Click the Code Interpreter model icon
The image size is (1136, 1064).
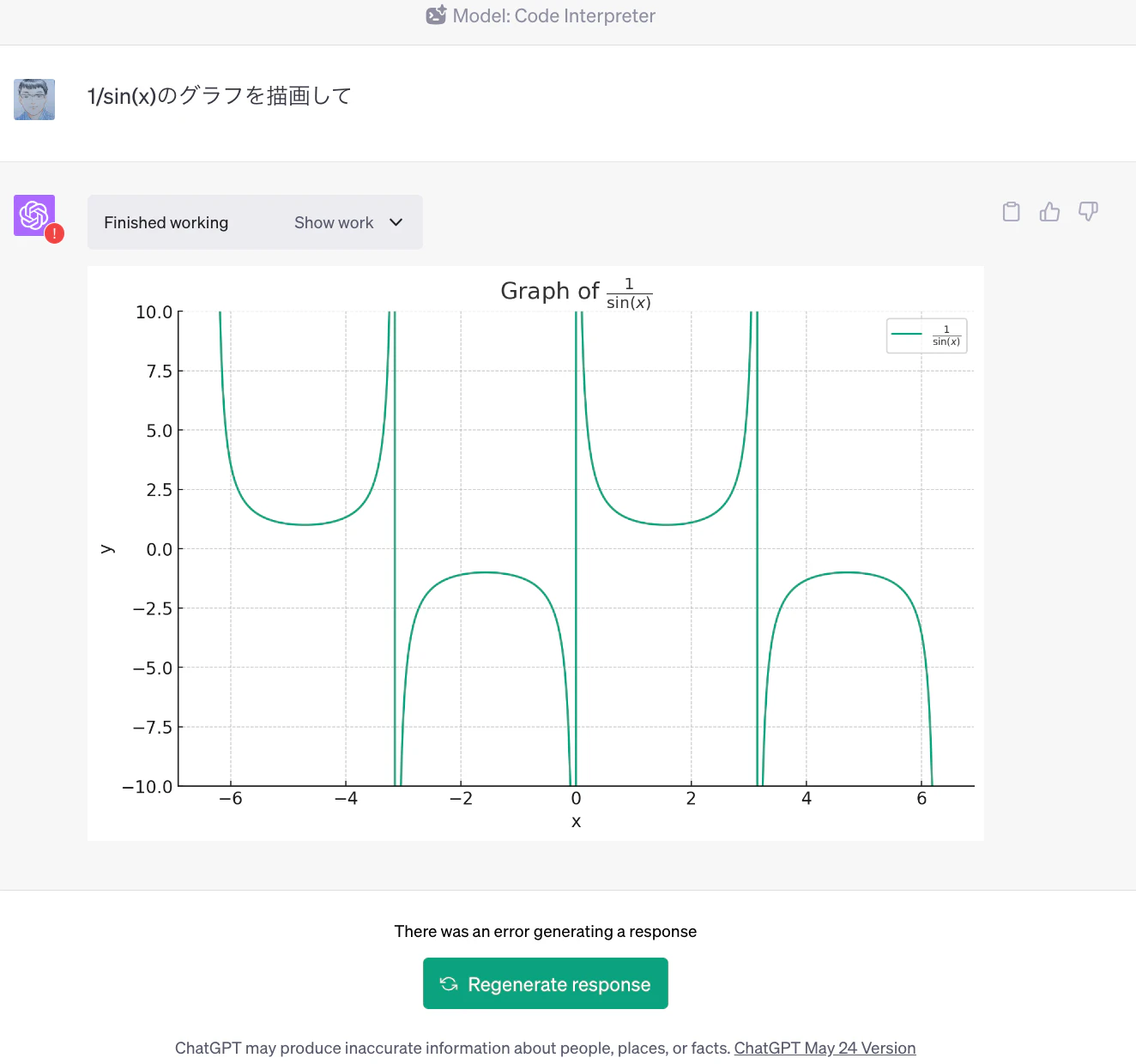pos(436,15)
